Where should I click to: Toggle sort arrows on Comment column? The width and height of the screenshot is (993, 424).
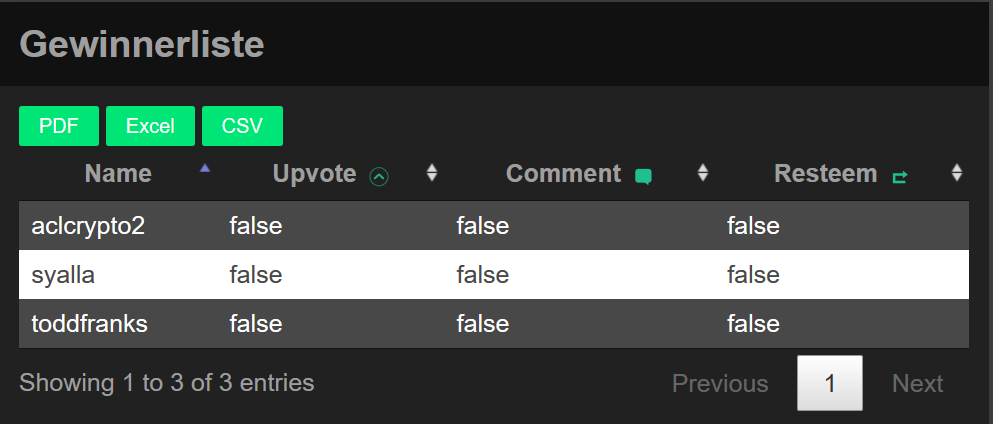point(703,173)
